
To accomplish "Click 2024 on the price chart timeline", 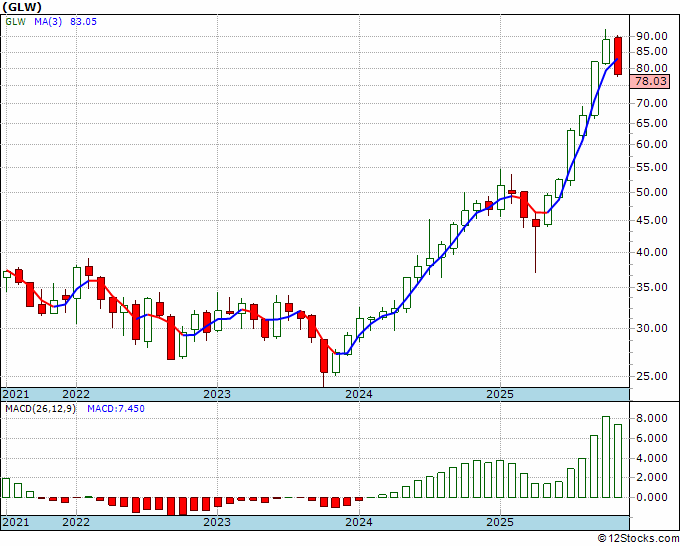I will coord(359,394).
